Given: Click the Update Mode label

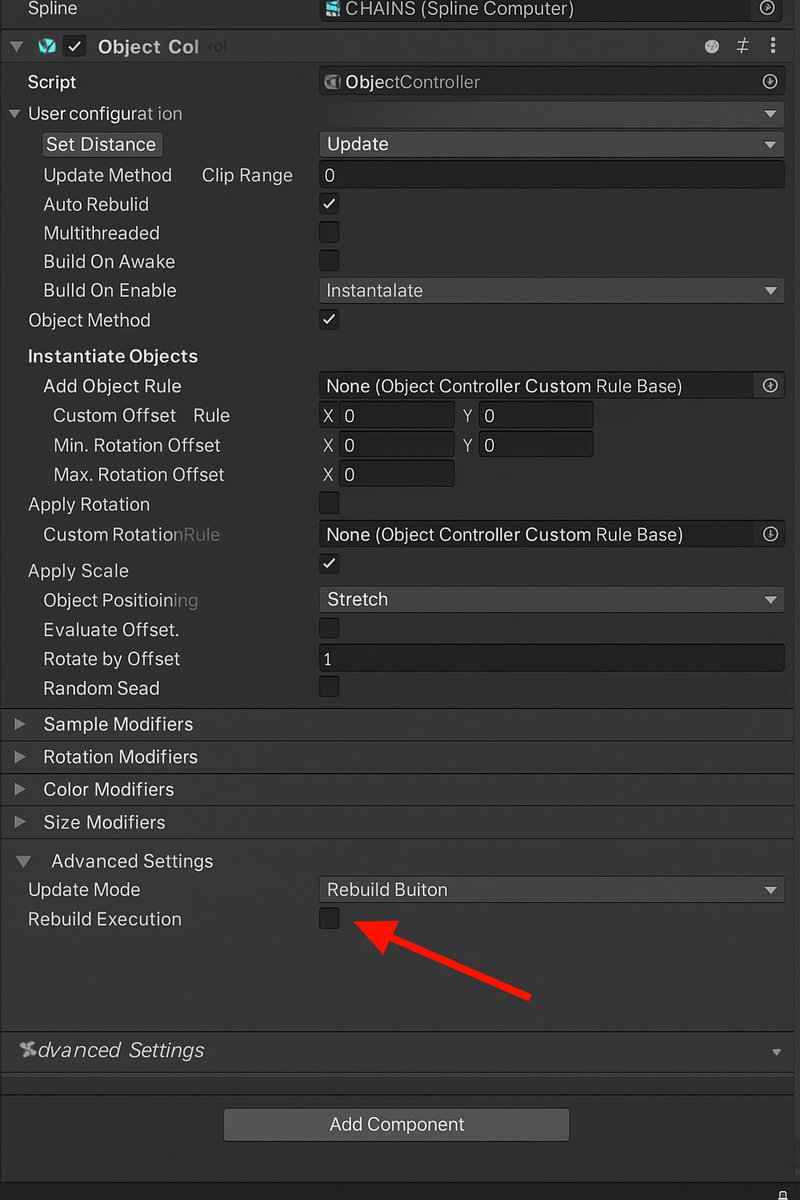Looking at the screenshot, I should click(84, 890).
